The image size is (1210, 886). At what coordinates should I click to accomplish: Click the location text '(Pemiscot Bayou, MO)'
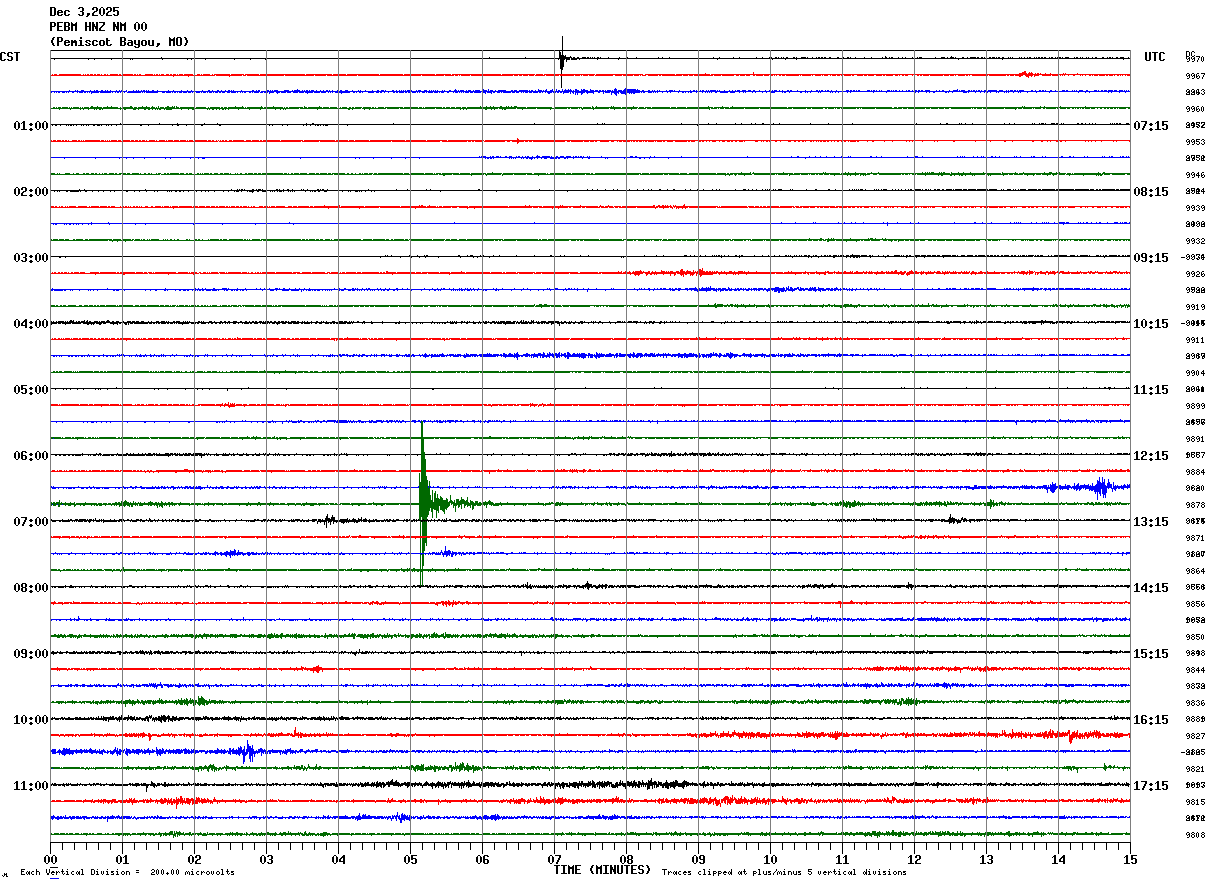pos(119,42)
